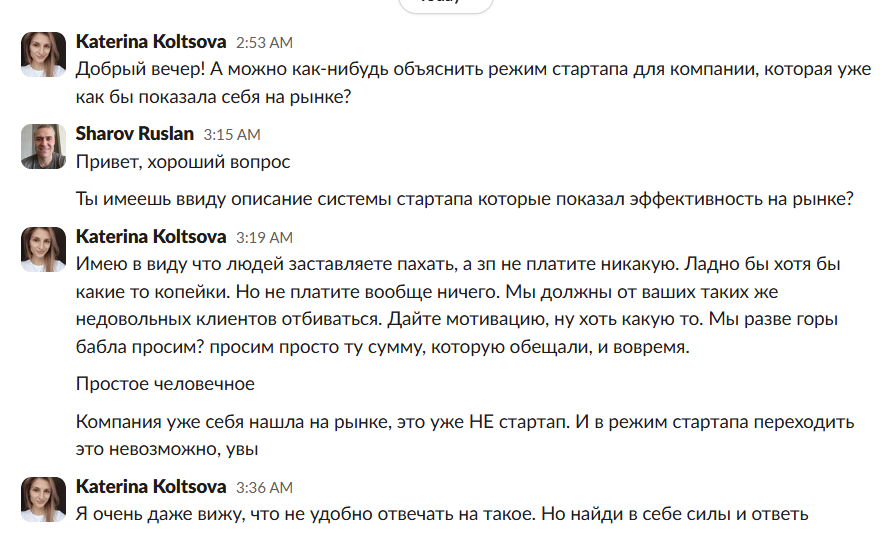Select the 'Простое человечное' message
This screenshot has width=889, height=537.
165,384
